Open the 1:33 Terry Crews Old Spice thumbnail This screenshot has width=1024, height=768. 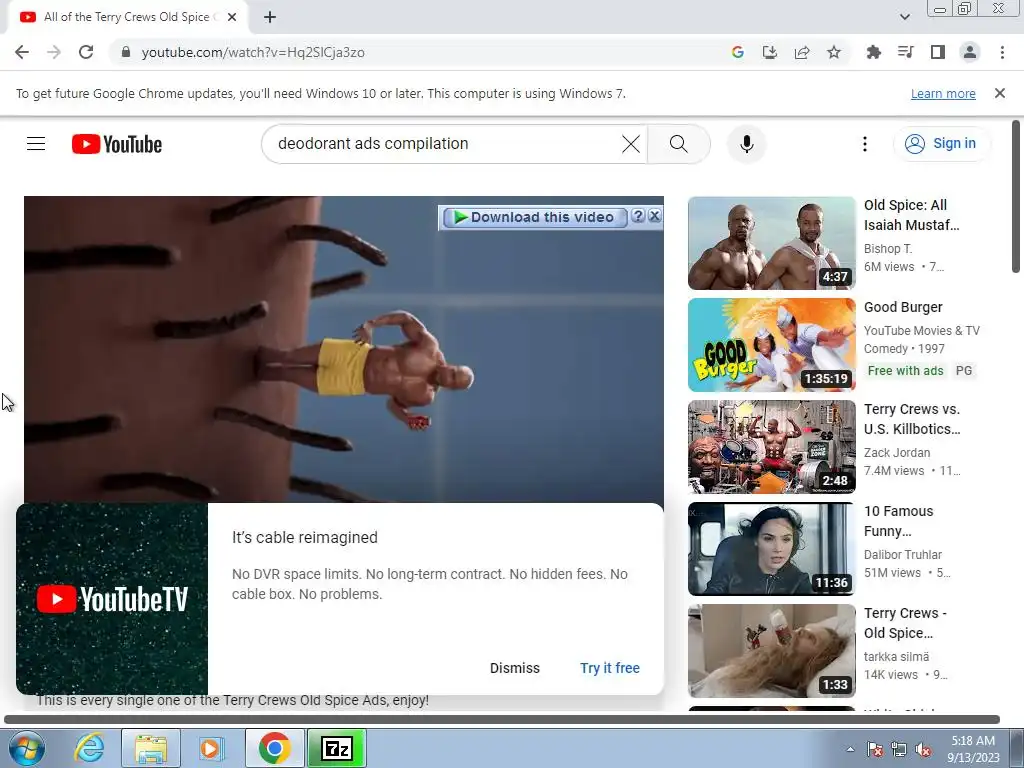pos(771,650)
